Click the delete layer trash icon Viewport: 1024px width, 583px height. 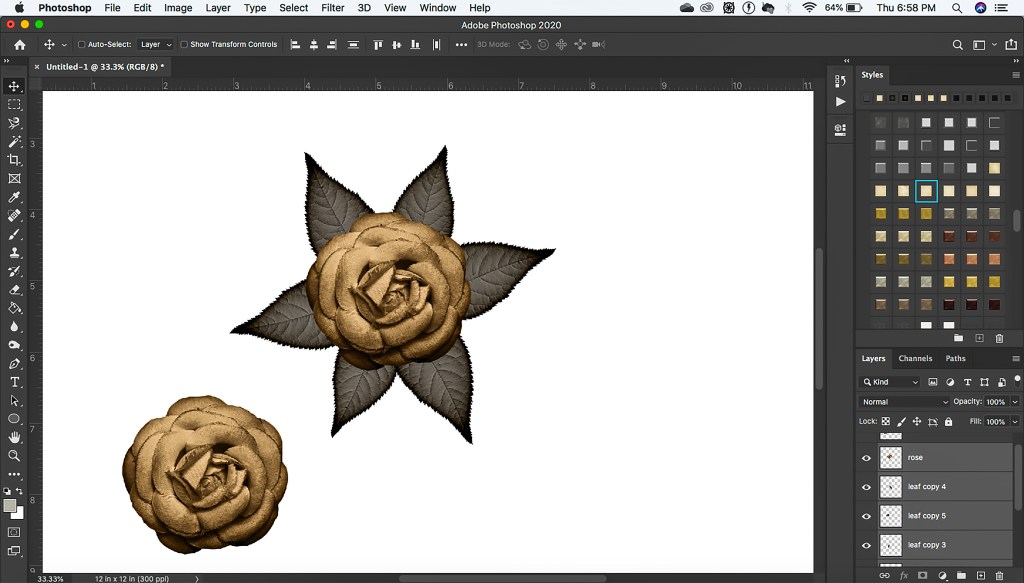point(999,576)
